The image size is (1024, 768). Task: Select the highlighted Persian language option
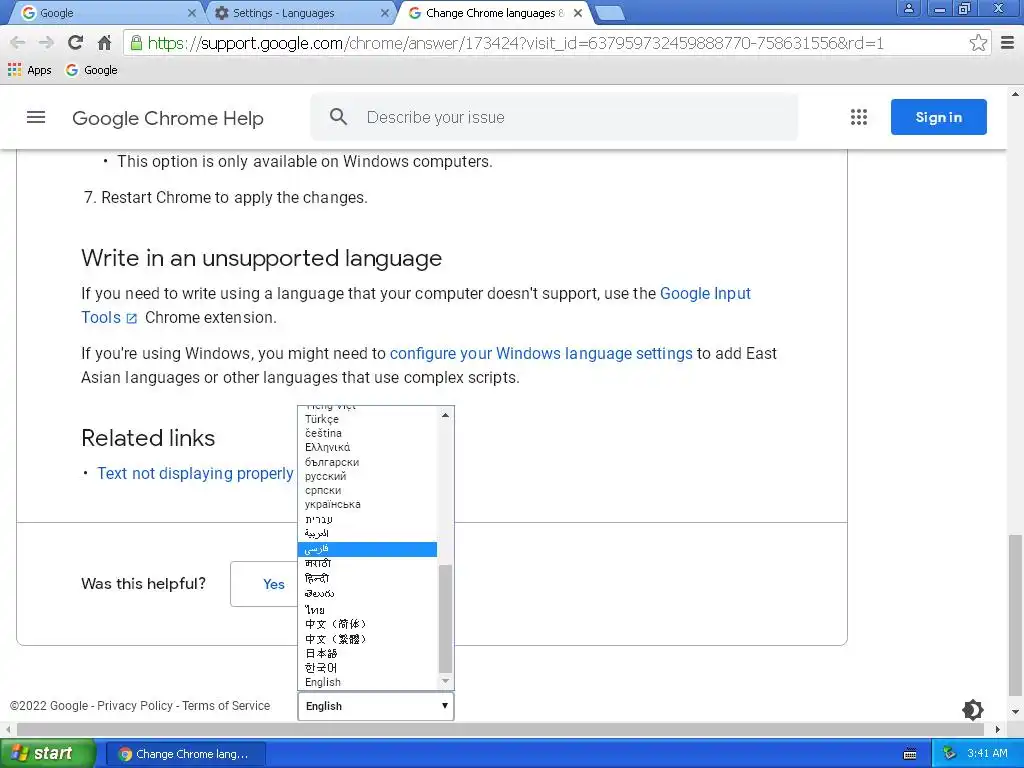[x=367, y=549]
